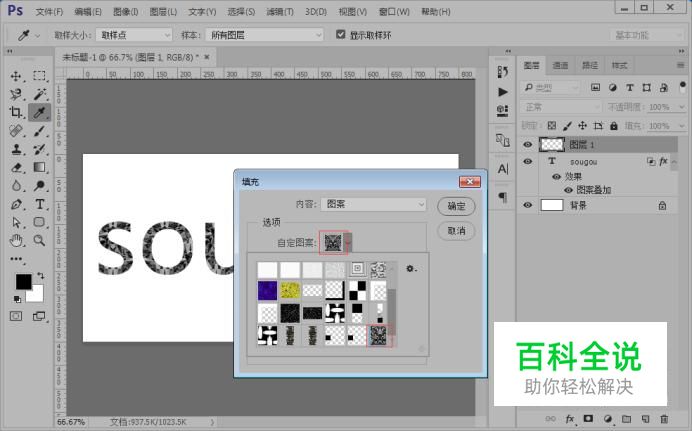The image size is (692, 431).
Task: Select the Gradient tool
Action: [39, 168]
